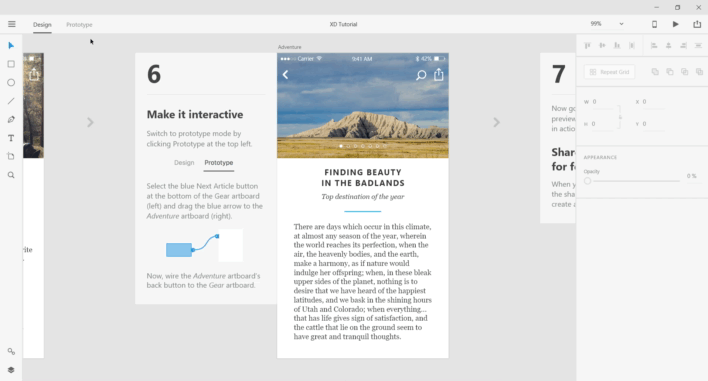Select 'Finding Beauty in the Badlands' heading
708x381 pixels.
tap(363, 177)
